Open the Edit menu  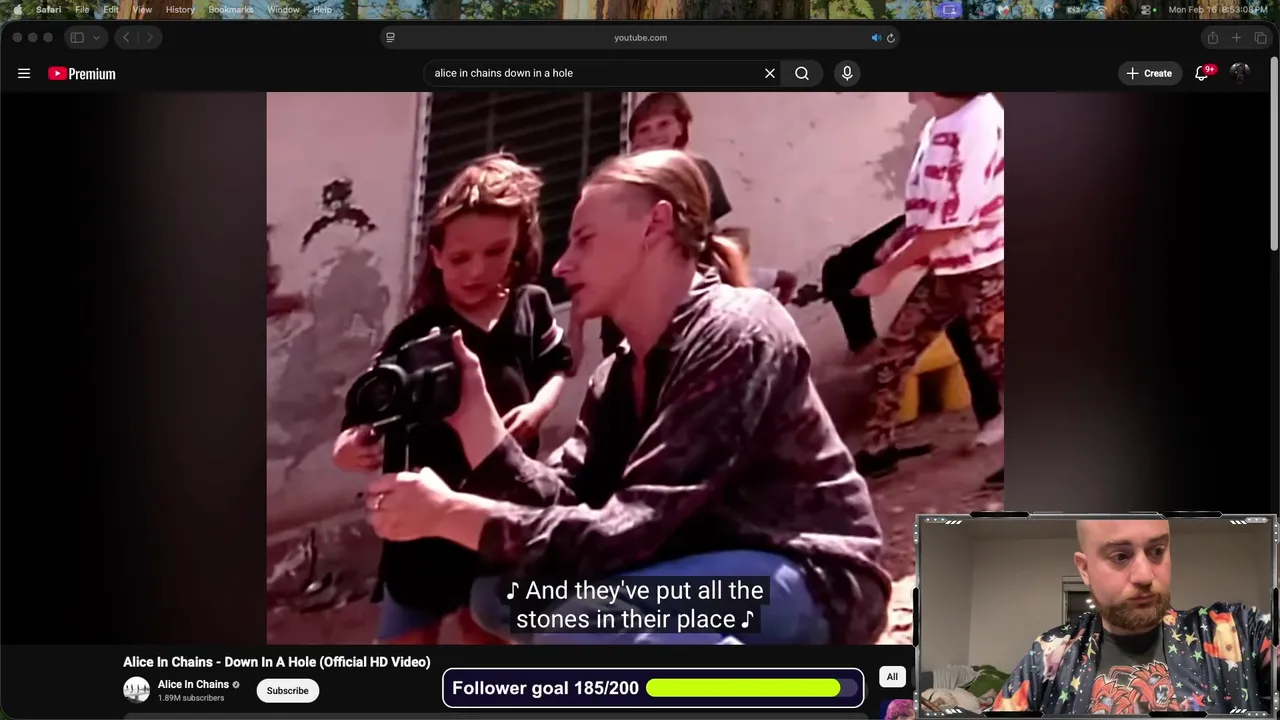pyautogui.click(x=111, y=9)
